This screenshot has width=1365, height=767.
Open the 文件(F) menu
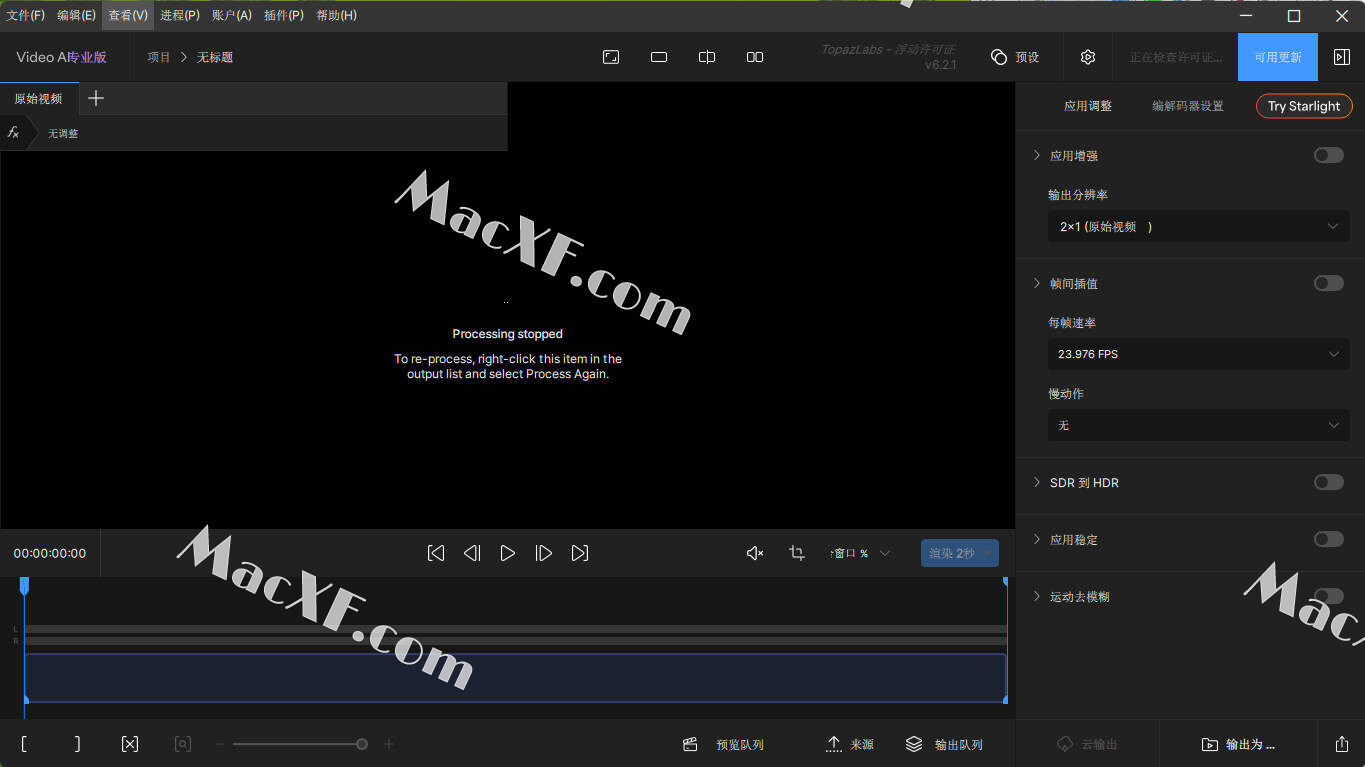click(x=26, y=15)
